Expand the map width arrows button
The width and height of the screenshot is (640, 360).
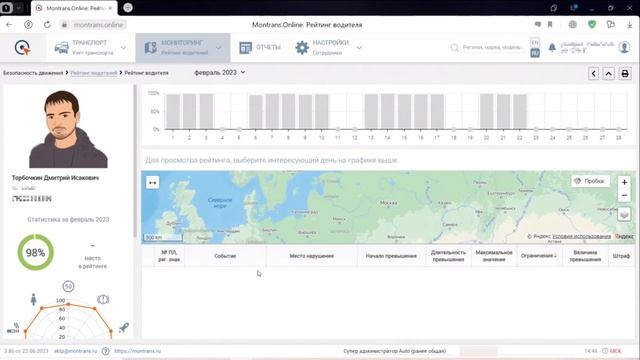coord(153,182)
